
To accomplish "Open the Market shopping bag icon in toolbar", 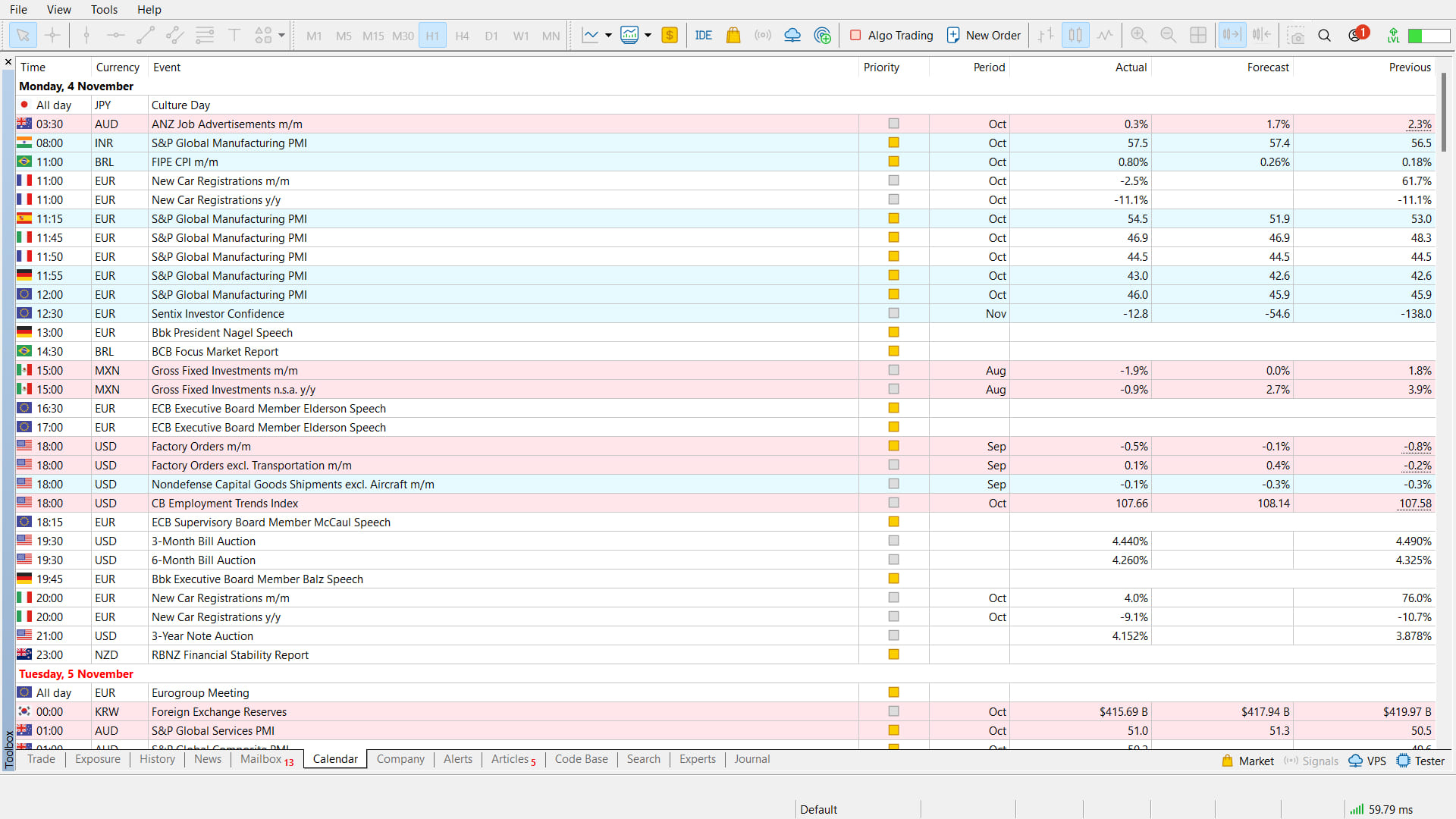I will (733, 35).
